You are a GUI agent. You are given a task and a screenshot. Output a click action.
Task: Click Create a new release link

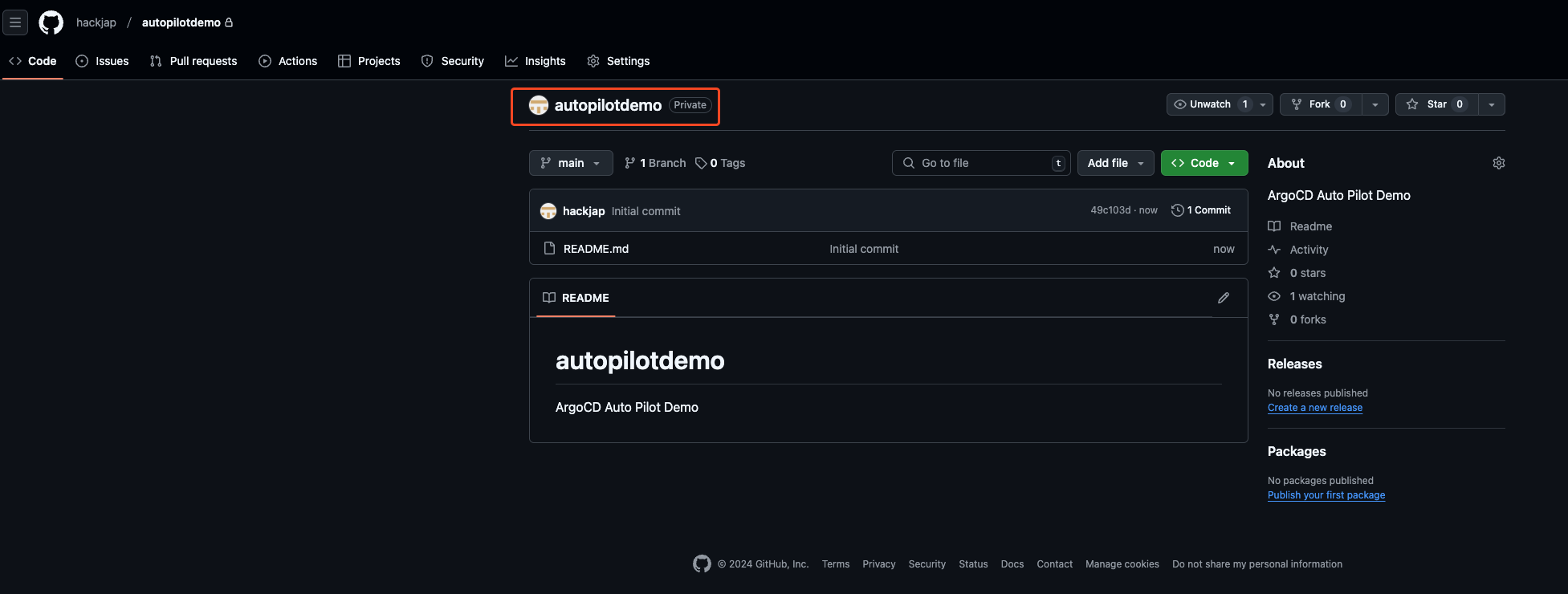pyautogui.click(x=1315, y=408)
